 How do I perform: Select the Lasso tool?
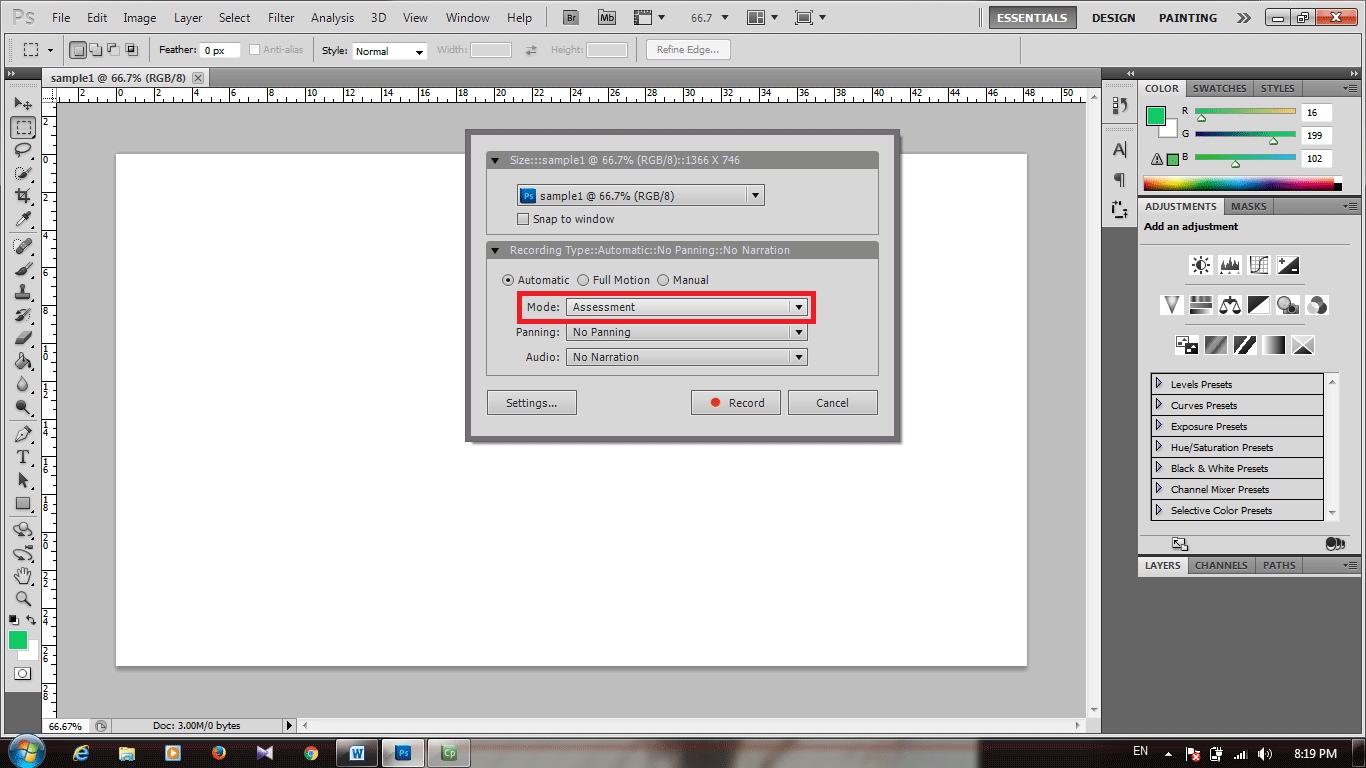coord(23,150)
